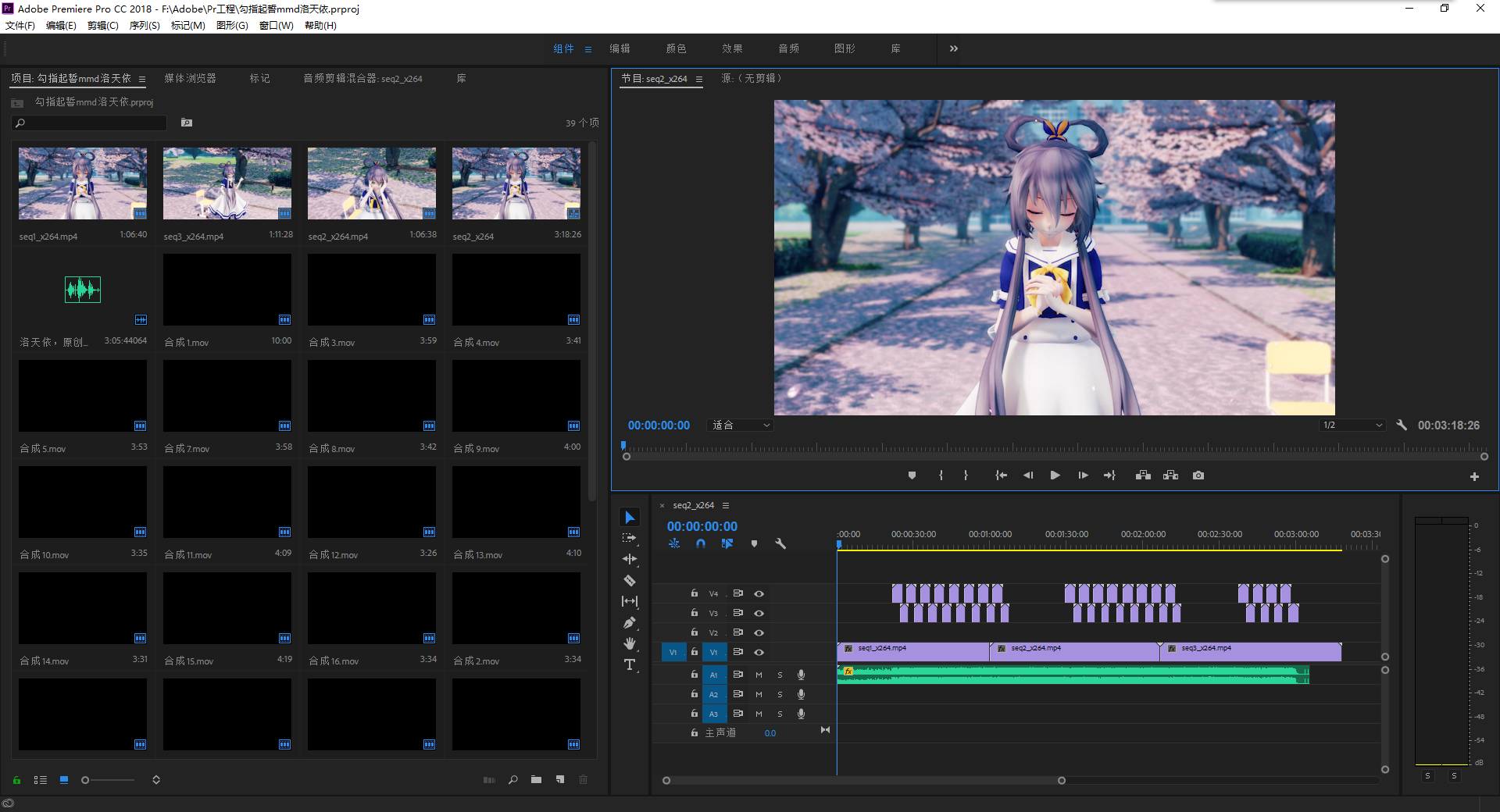Switch to icon view in project panel
This screenshot has height=812, width=1500.
pyautogui.click(x=64, y=780)
